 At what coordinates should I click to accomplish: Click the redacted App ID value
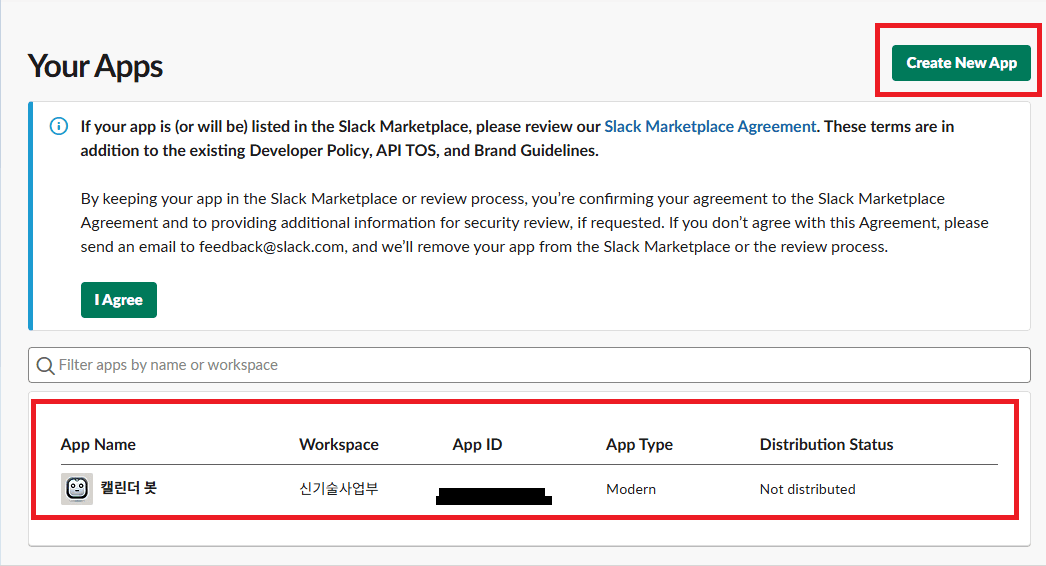(494, 495)
